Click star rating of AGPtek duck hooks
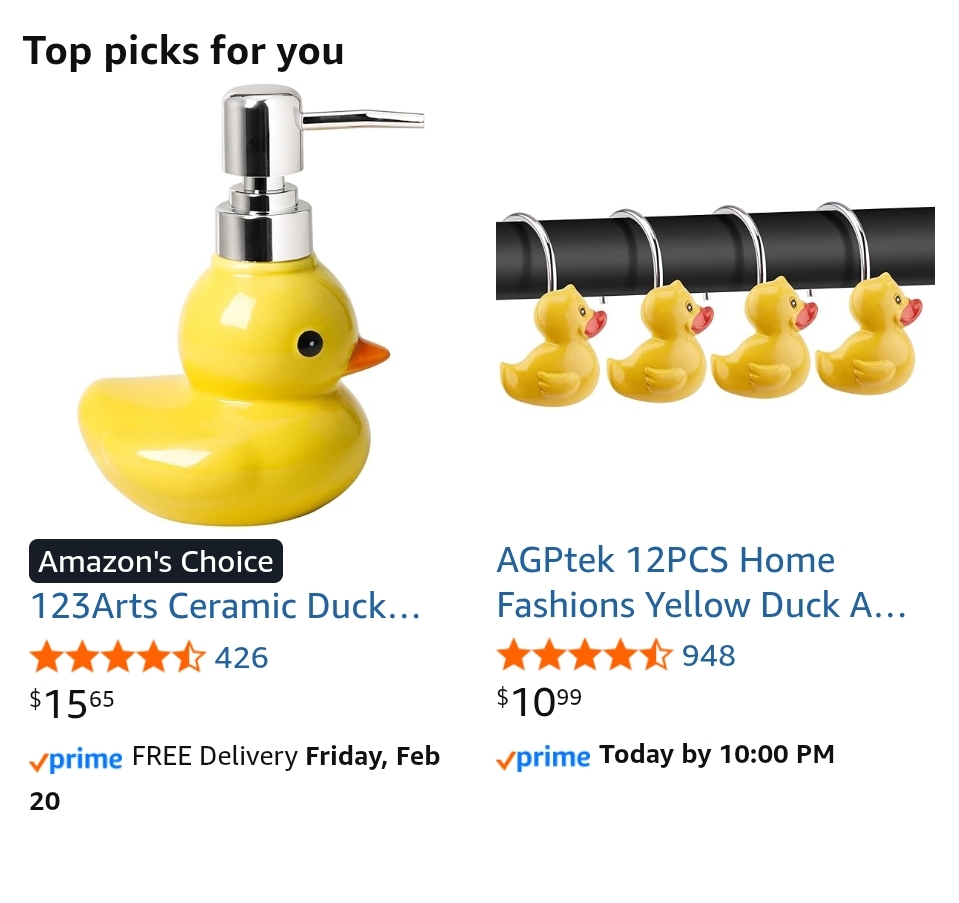The width and height of the screenshot is (959, 903). coord(584,655)
